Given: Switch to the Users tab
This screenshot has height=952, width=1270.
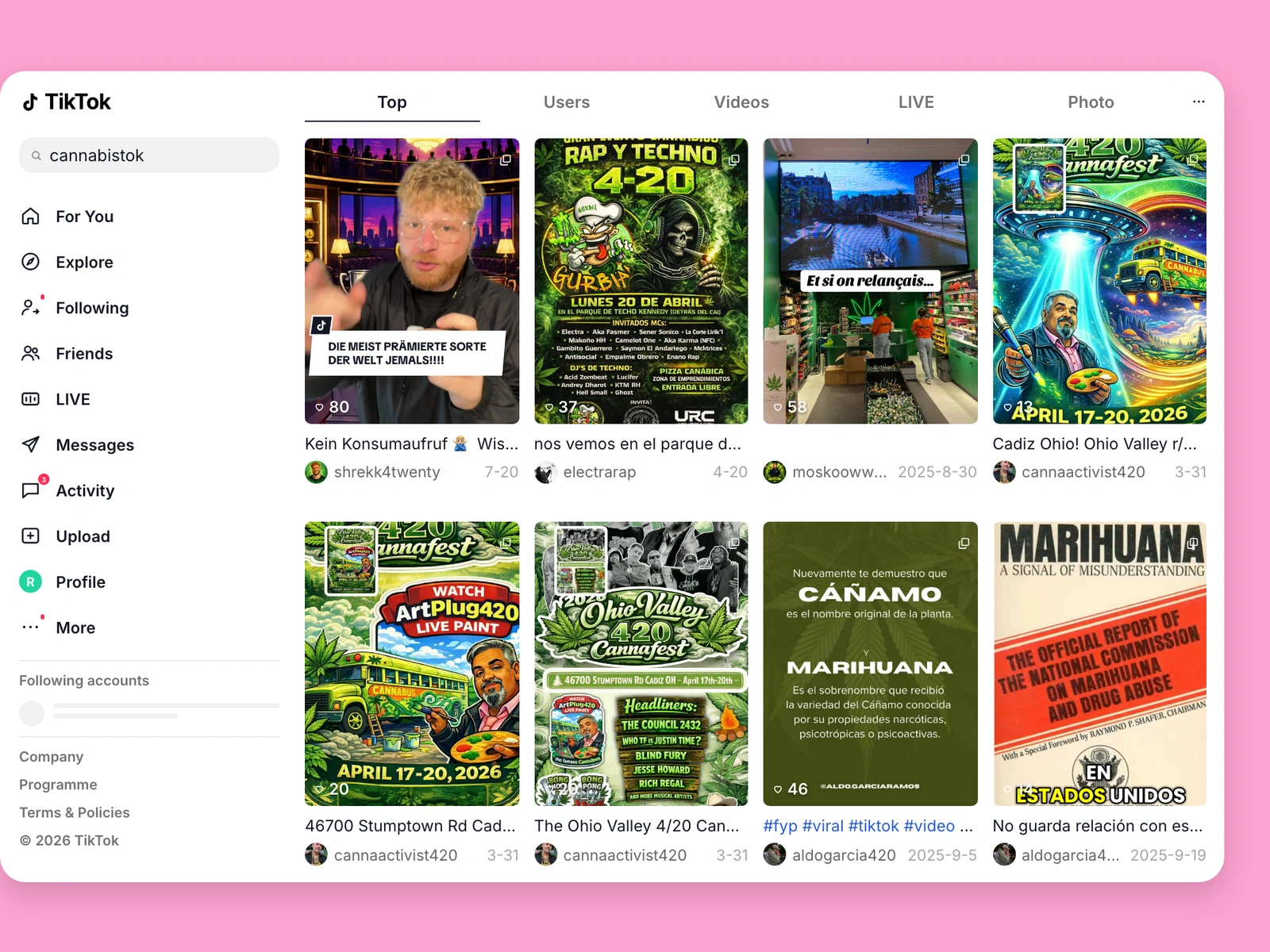Looking at the screenshot, I should pyautogui.click(x=567, y=102).
